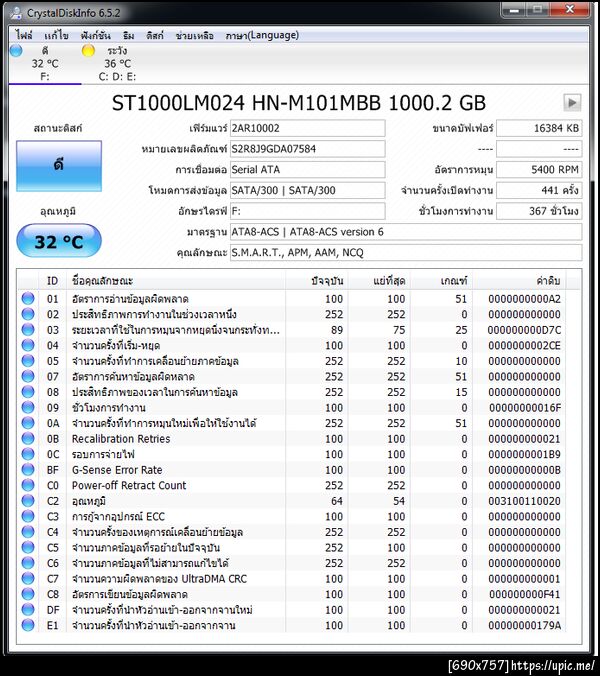Click the ID column header
The image size is (600, 676).
pos(53,281)
